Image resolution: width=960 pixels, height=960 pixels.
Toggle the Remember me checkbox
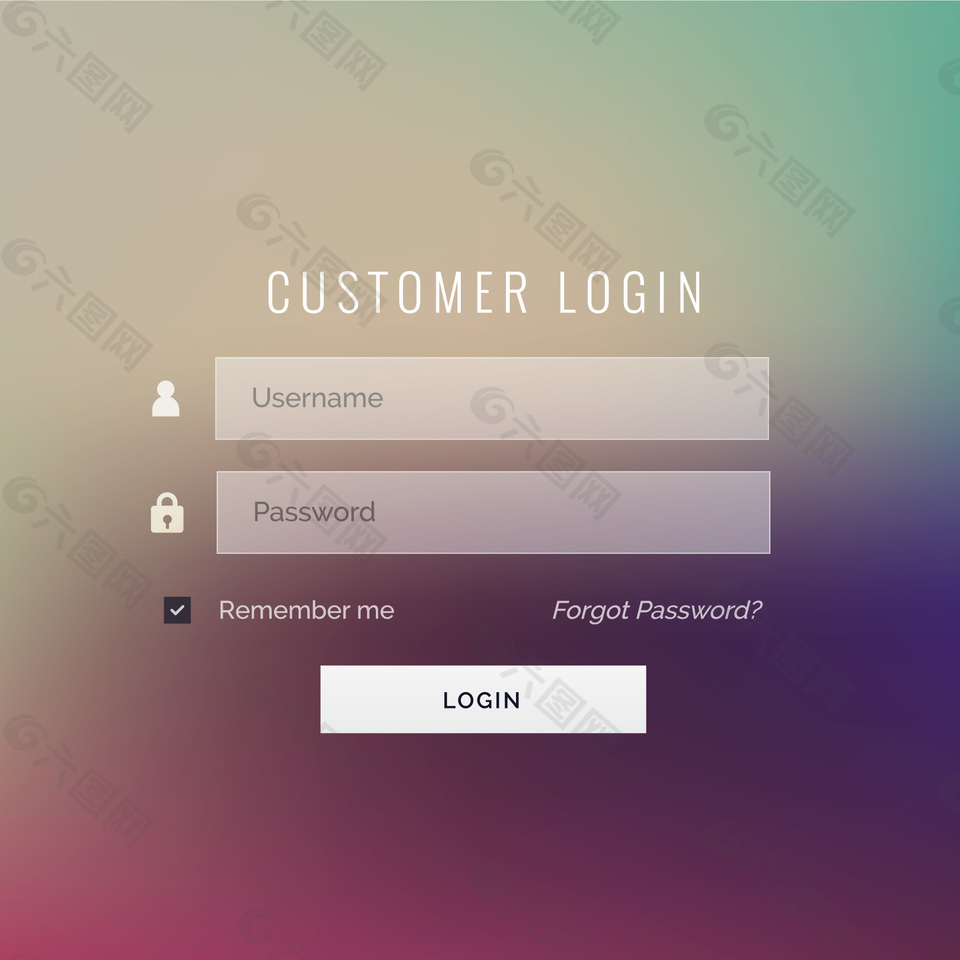177,610
